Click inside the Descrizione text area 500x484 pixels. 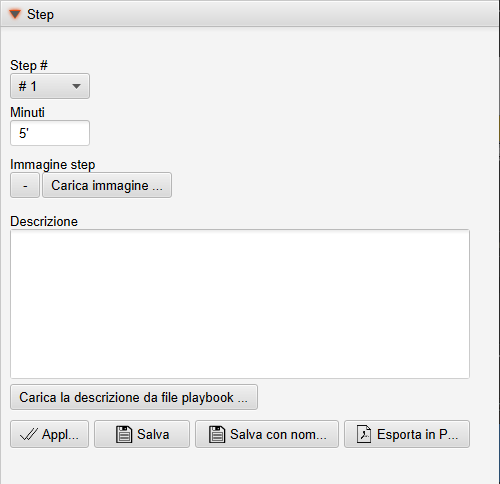(x=240, y=304)
